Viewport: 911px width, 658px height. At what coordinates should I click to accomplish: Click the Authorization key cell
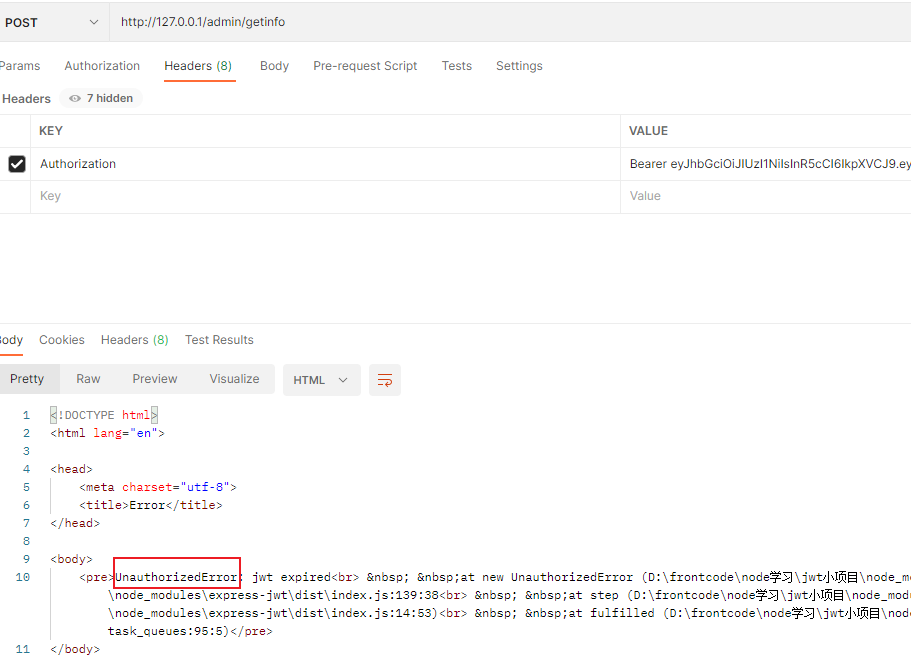point(325,164)
